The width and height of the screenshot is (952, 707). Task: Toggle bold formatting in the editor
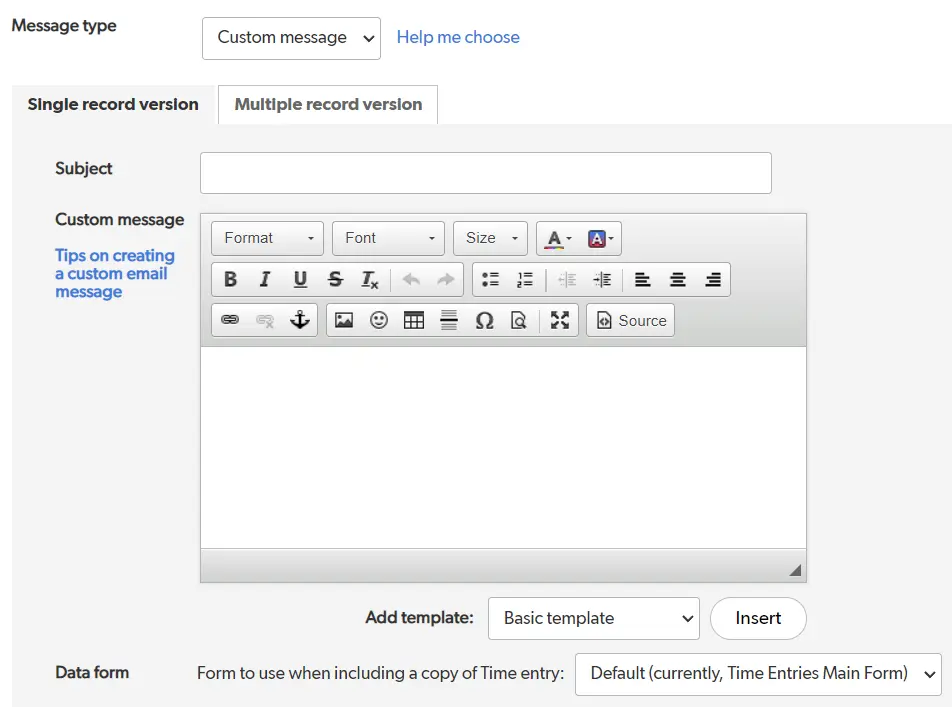[x=231, y=279]
